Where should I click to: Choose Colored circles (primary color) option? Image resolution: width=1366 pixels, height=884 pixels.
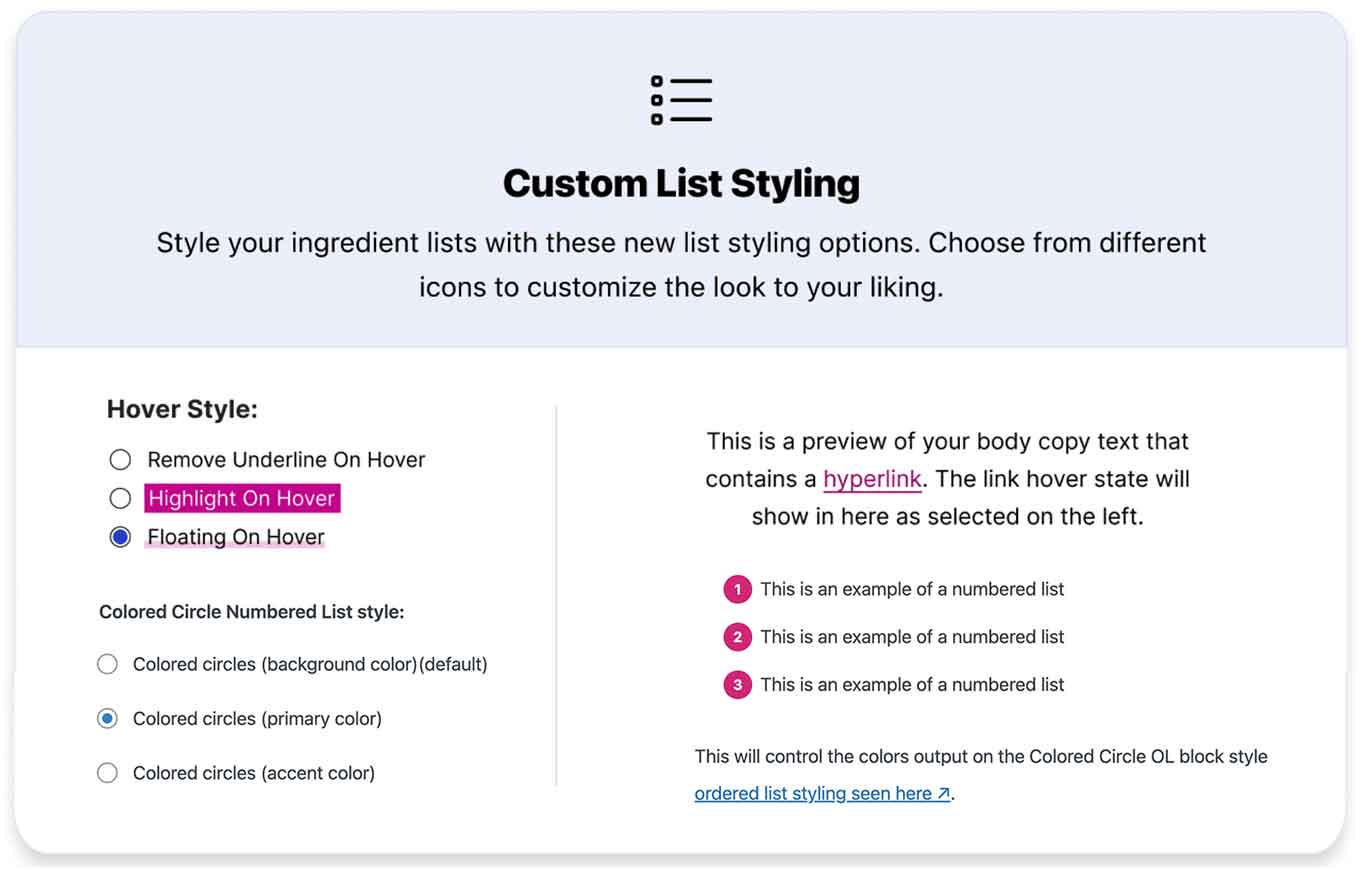[107, 718]
